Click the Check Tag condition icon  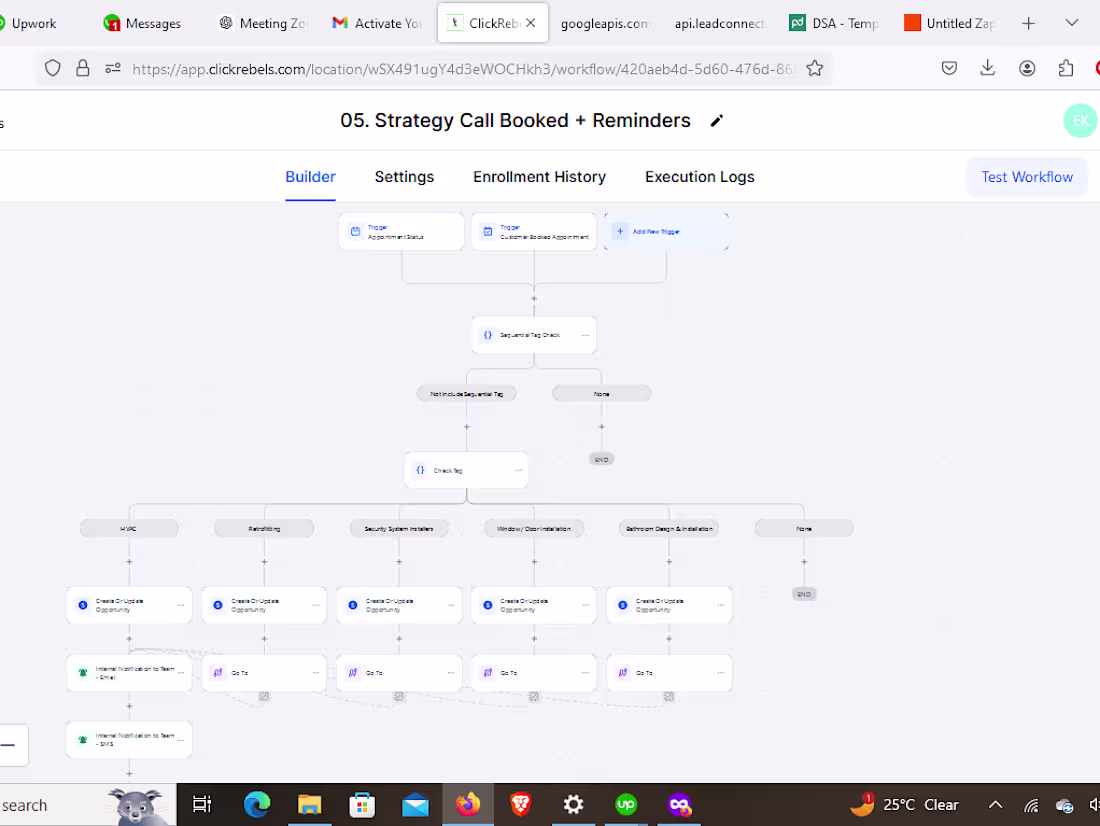click(420, 469)
